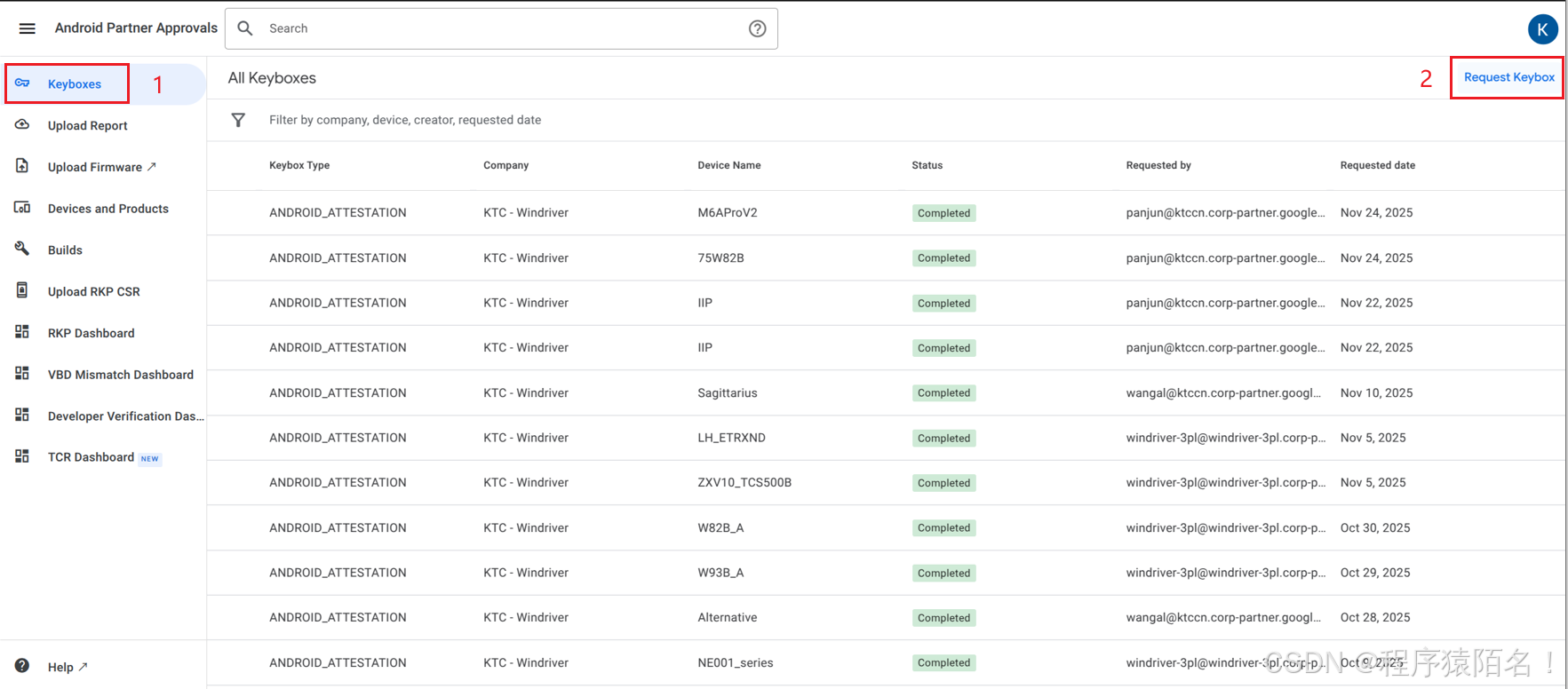
Task: Click the Upload Firmware file icon
Action: [x=22, y=166]
